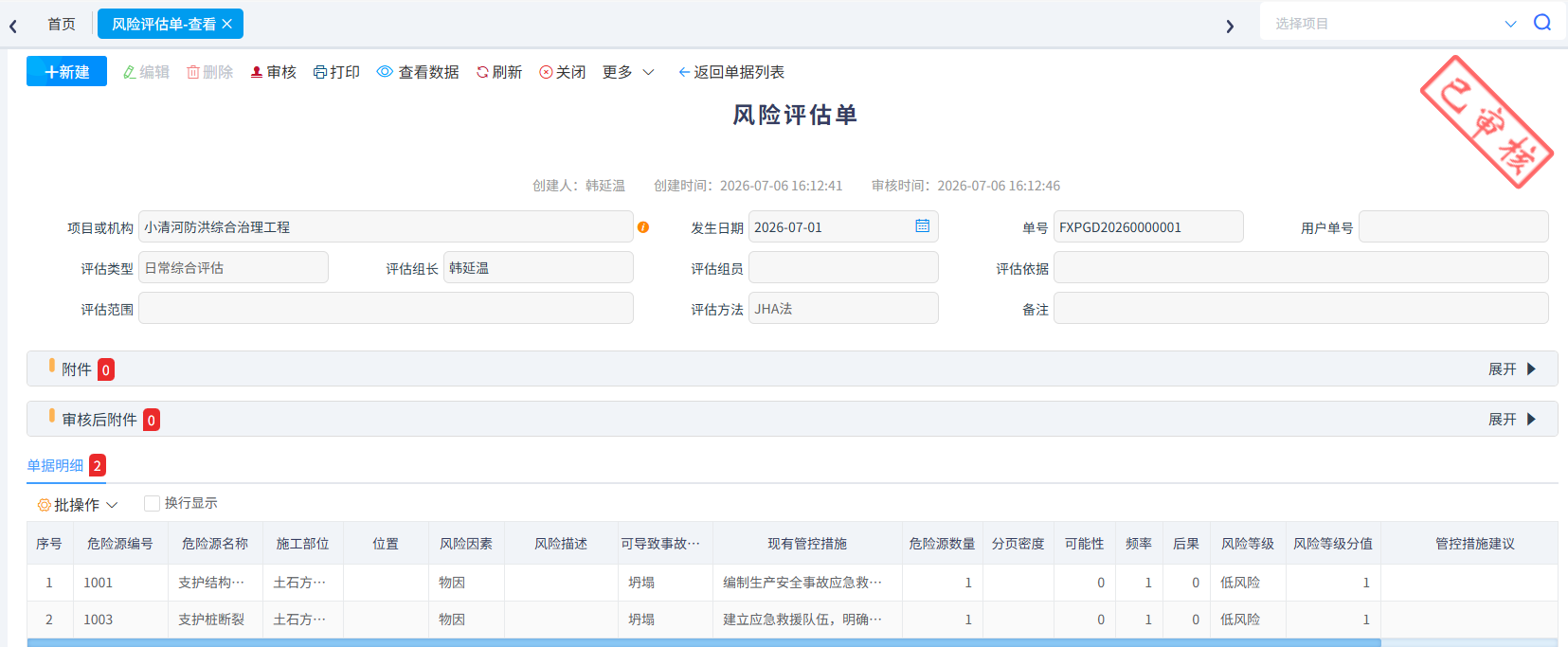Open the 更多 dropdown menu

(x=628, y=72)
